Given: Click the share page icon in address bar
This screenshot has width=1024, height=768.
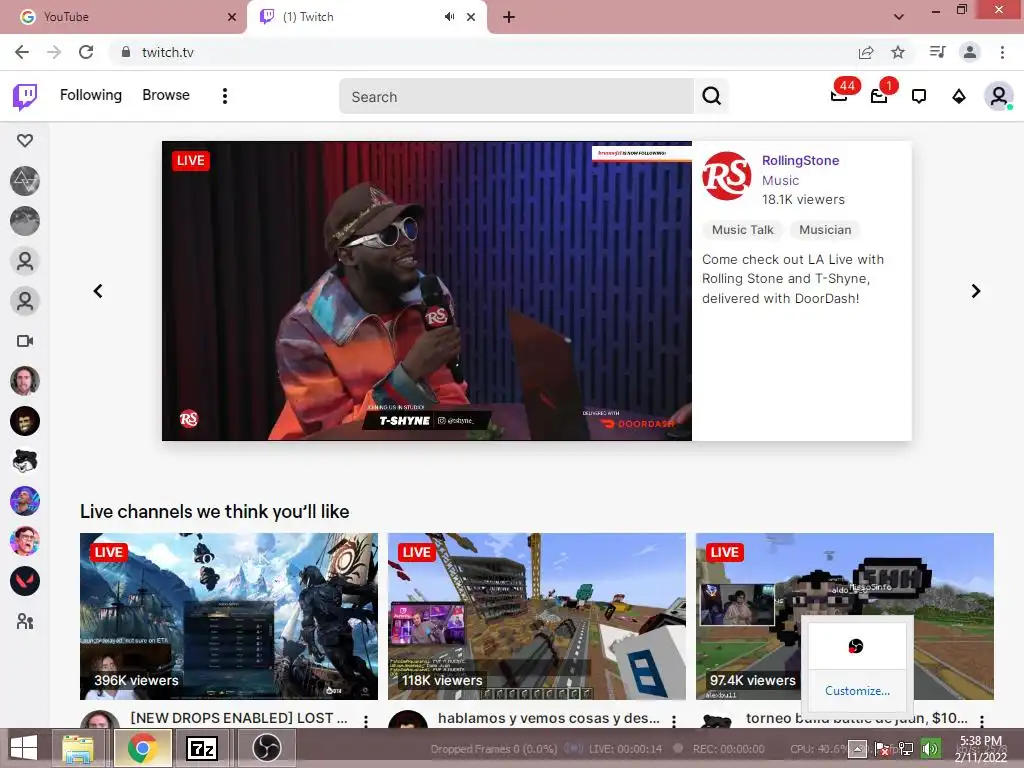Looking at the screenshot, I should pyautogui.click(x=866, y=52).
